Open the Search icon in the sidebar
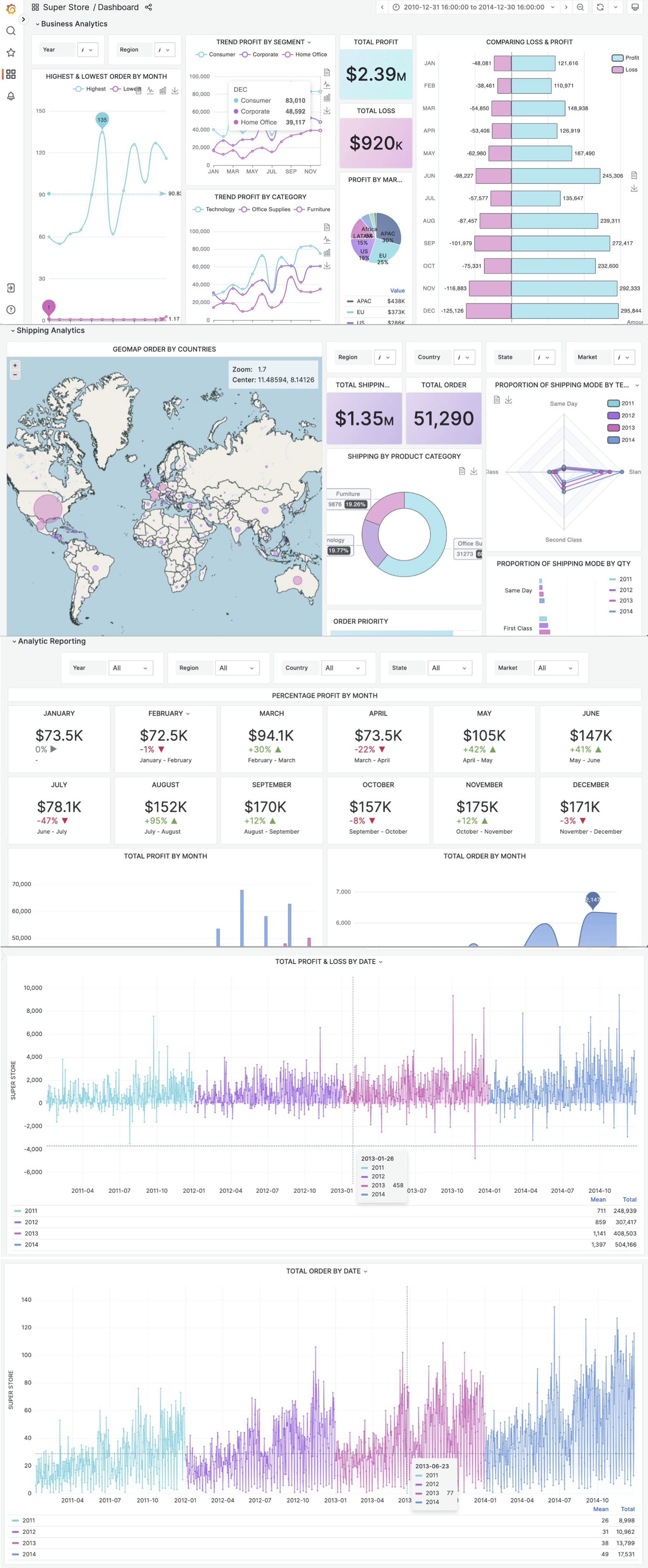Image resolution: width=648 pixels, height=1568 pixels. coord(10,31)
